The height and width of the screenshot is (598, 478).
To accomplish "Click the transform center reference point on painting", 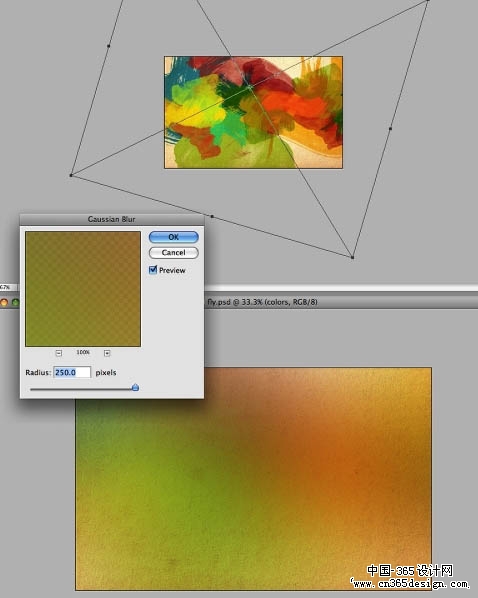I will point(250,87).
